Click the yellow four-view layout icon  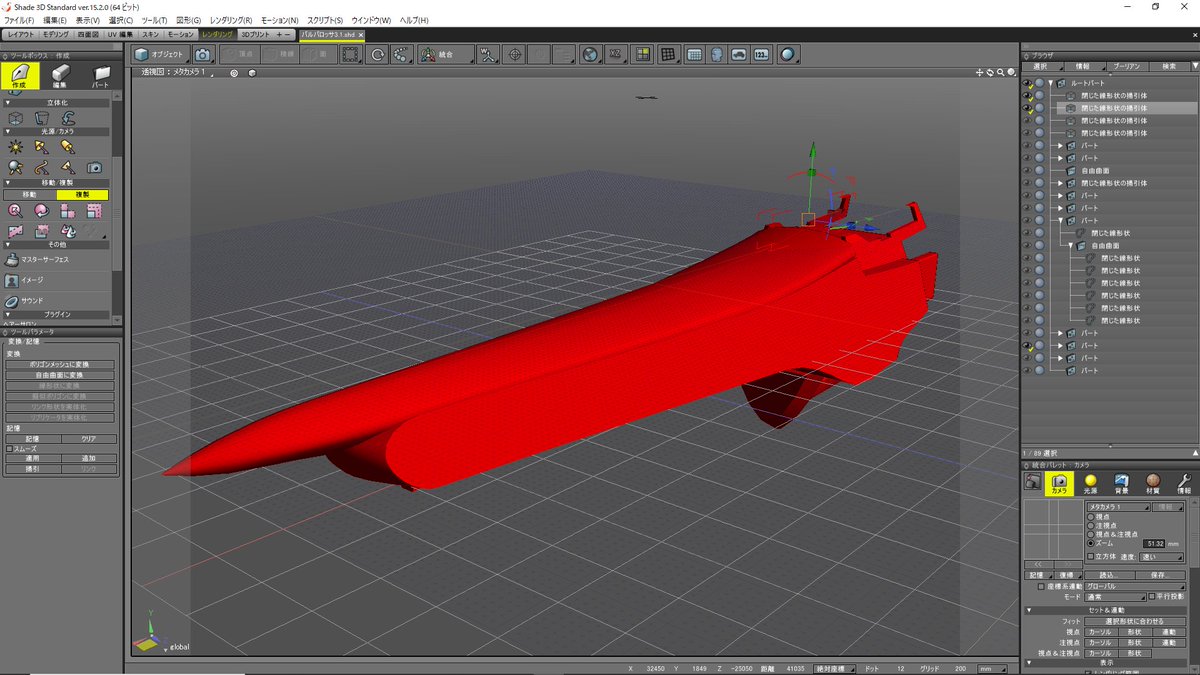tap(643, 54)
